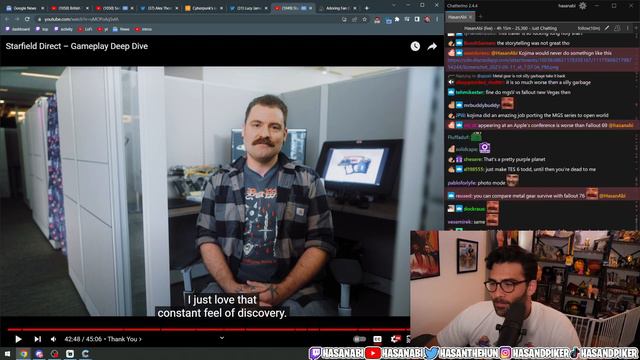Open the Chrome tab search dropdown

[x=393, y=5]
